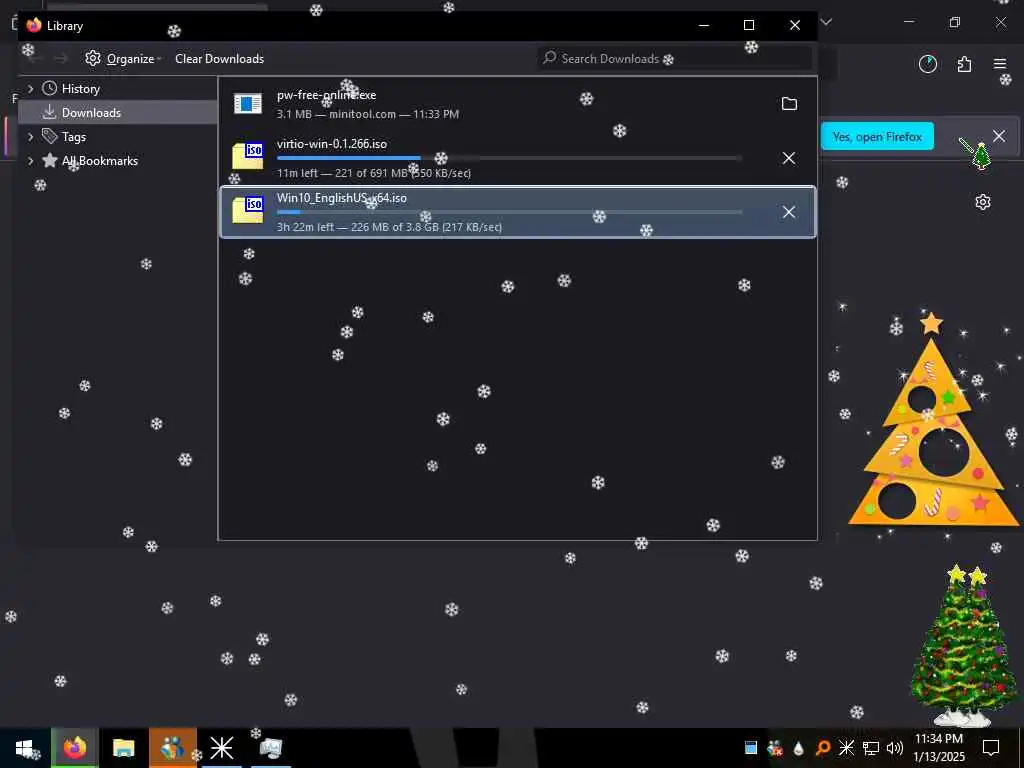
Task: Click the snowflake tray icon
Action: (x=846, y=748)
